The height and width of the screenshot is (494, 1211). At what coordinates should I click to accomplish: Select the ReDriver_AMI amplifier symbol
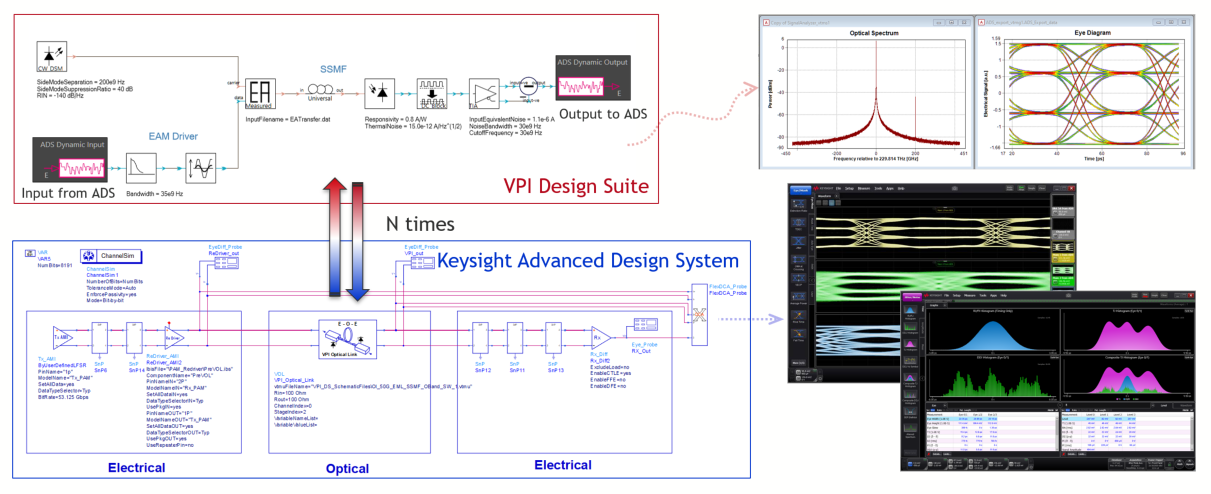click(x=174, y=337)
